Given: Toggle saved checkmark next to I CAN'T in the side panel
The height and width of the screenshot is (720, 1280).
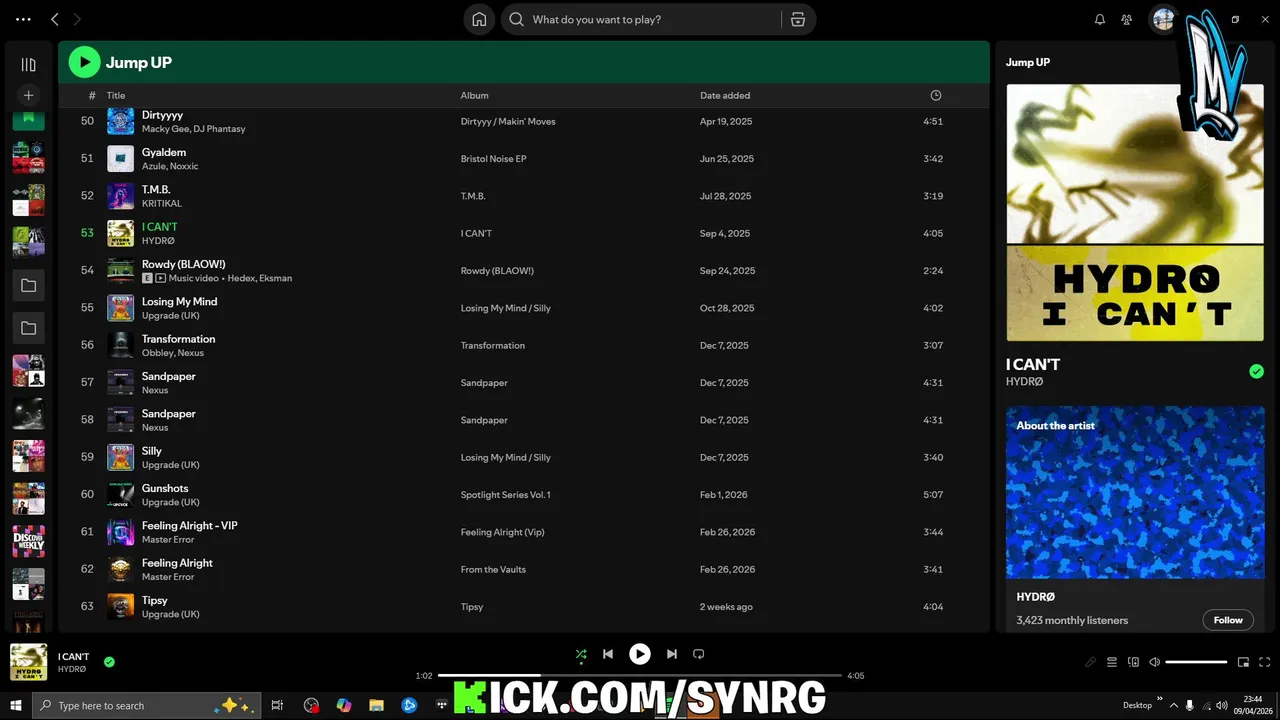Looking at the screenshot, I should (x=1256, y=371).
